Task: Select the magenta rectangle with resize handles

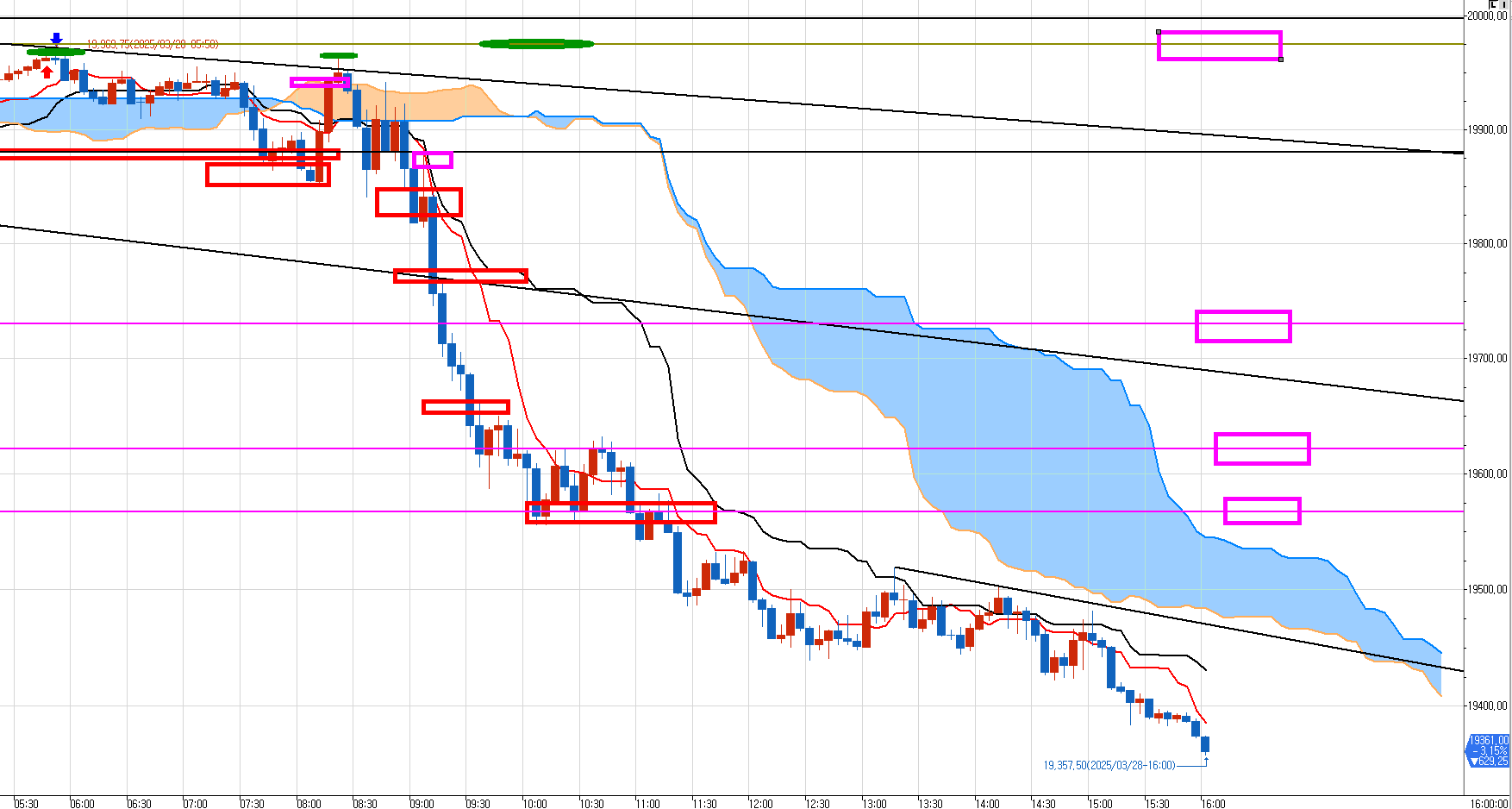Action: (1219, 46)
